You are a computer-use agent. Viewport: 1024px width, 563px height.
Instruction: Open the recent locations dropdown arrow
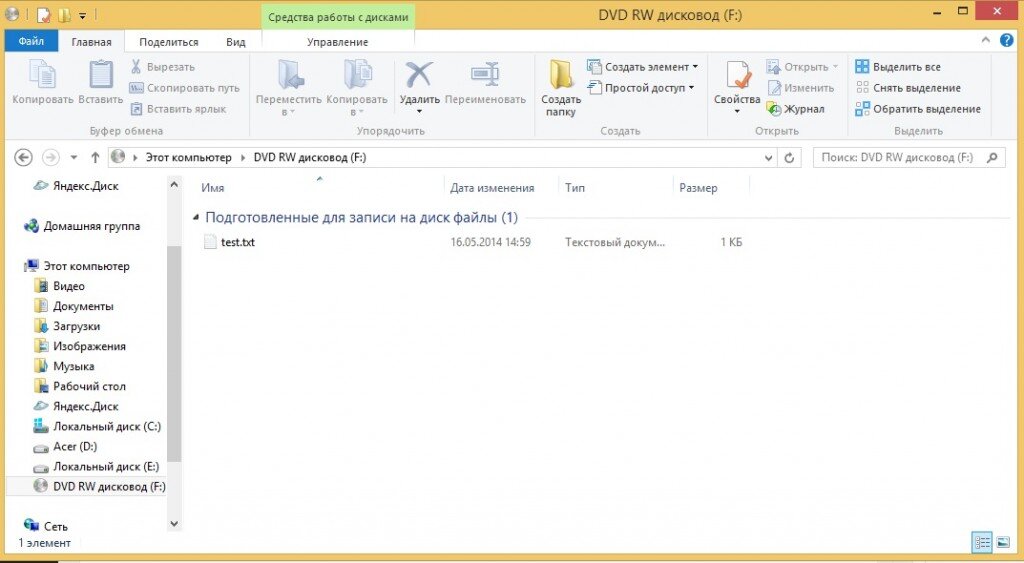74,157
